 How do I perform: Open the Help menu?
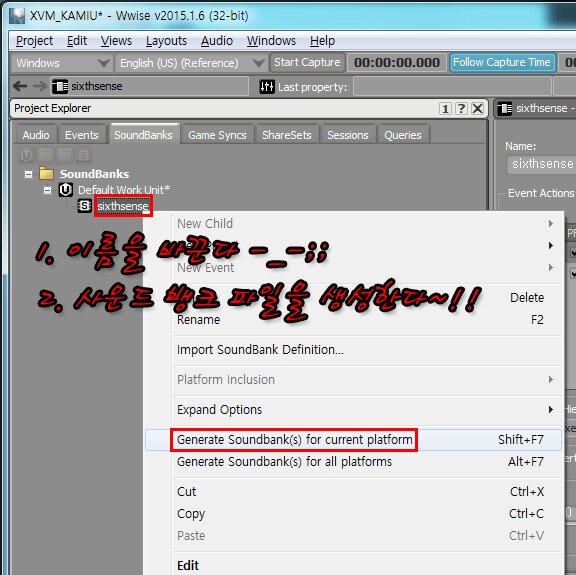pos(322,41)
